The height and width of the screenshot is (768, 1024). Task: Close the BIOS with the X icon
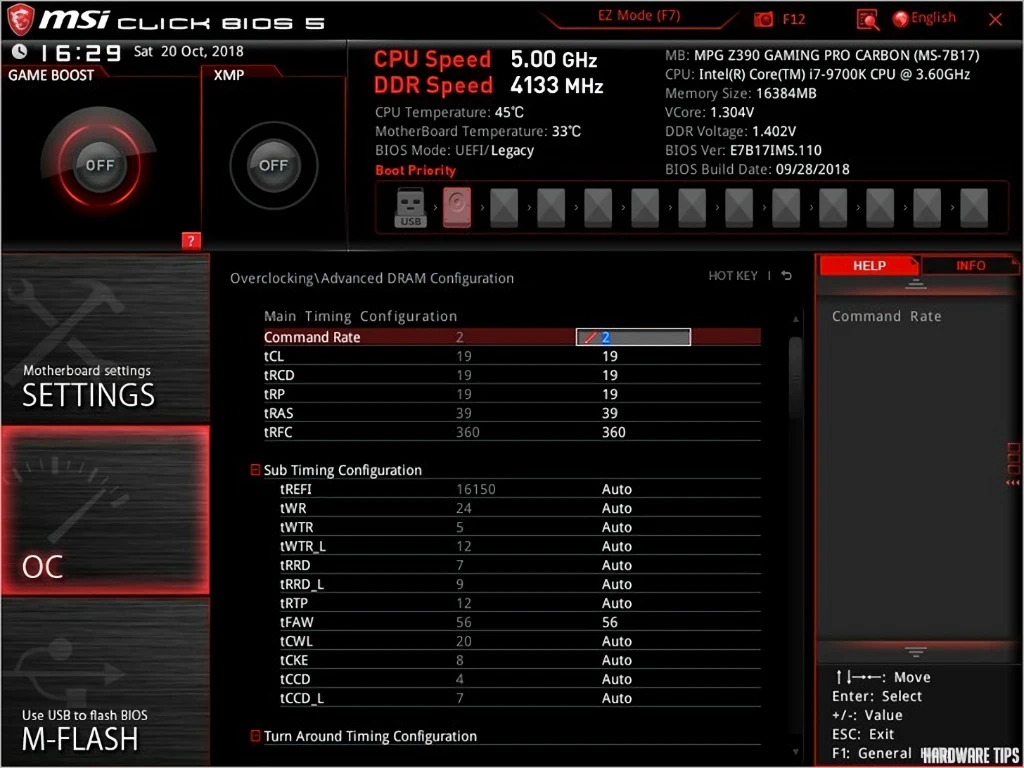tap(995, 20)
